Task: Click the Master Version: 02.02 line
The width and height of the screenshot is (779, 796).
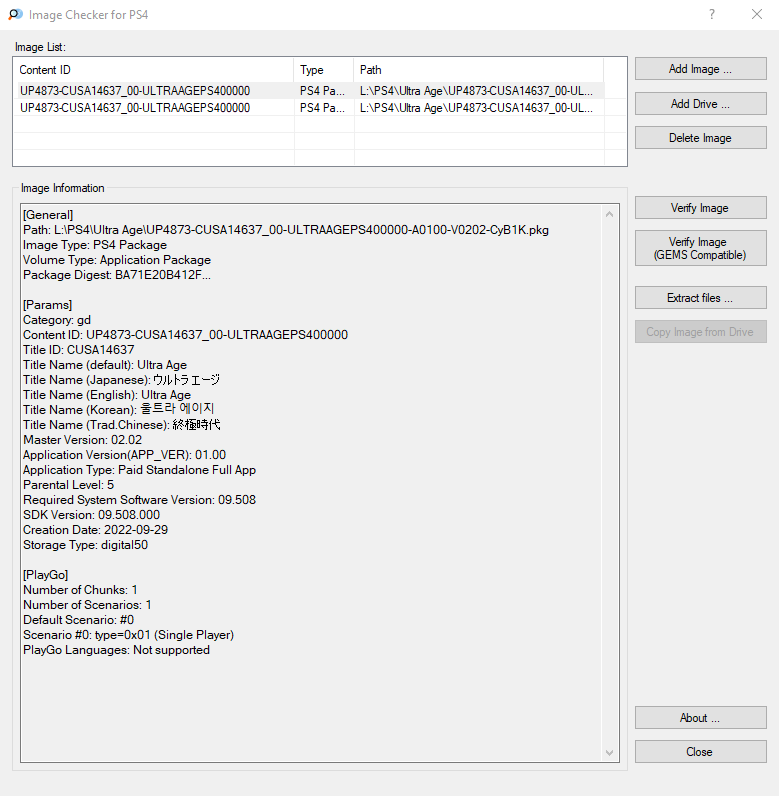Action: (x=82, y=440)
